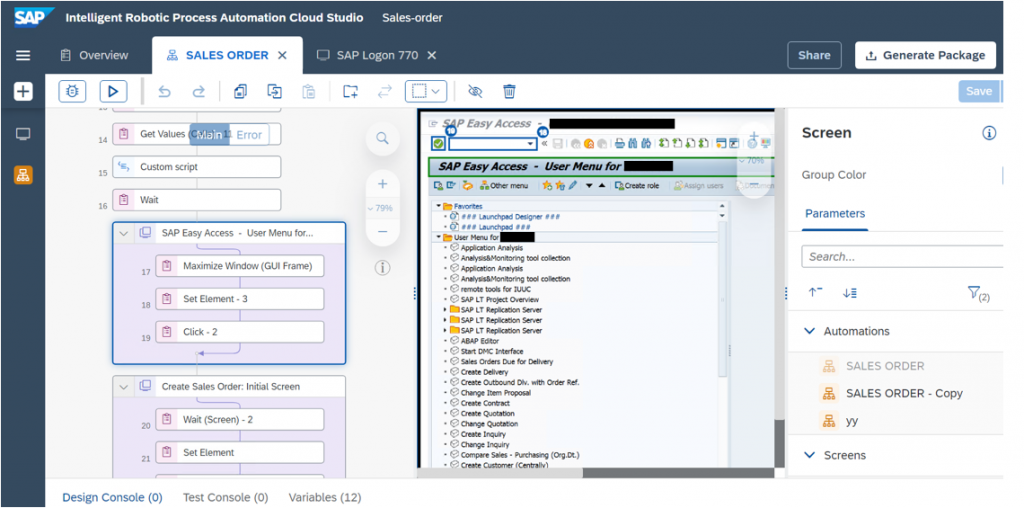Viewport: 1024px width, 508px height.
Task: Click workflow info circle icon
Action: 383,268
